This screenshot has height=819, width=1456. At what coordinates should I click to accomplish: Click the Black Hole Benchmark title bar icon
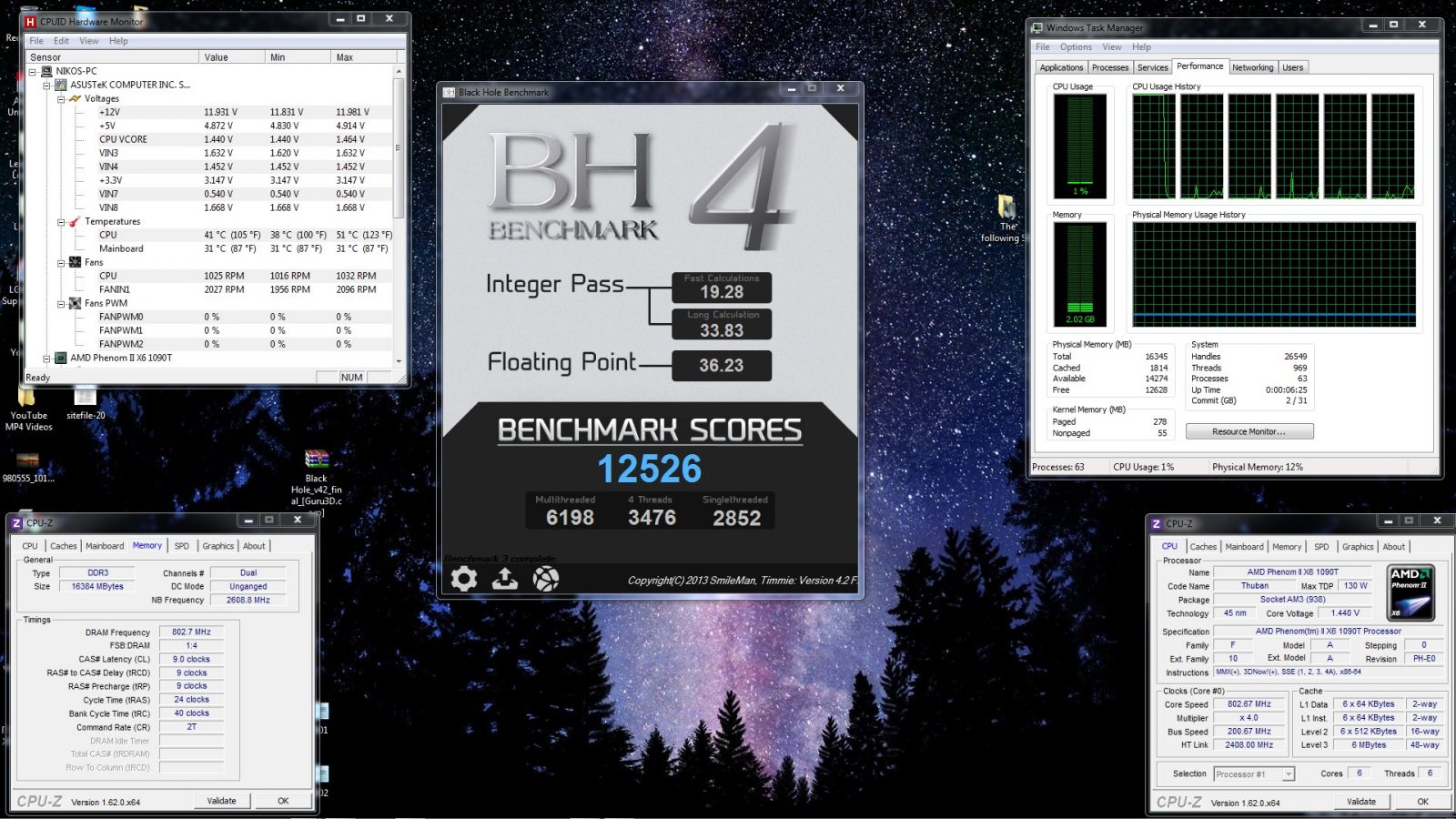[449, 92]
